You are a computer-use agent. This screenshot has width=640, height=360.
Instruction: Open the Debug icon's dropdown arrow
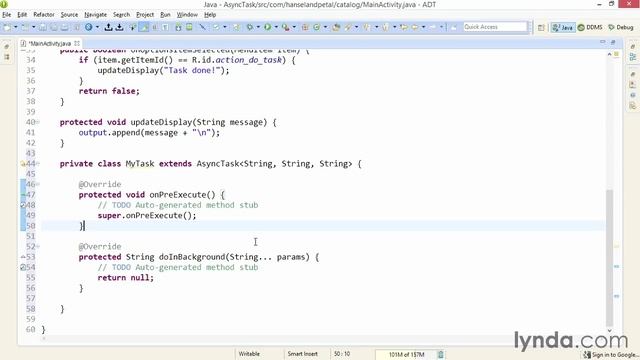pyautogui.click(x=258, y=27)
